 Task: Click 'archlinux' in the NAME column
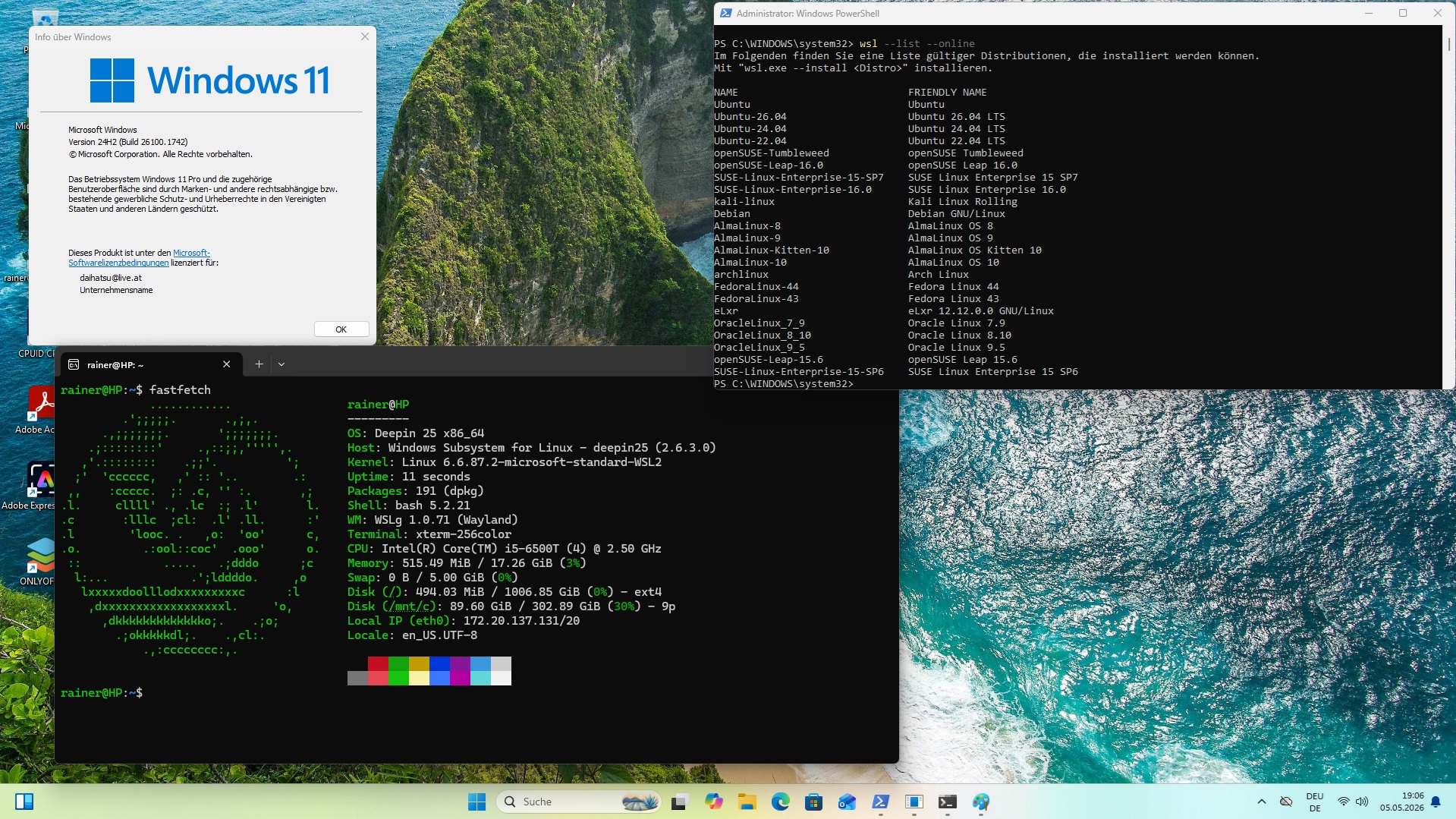741,275
